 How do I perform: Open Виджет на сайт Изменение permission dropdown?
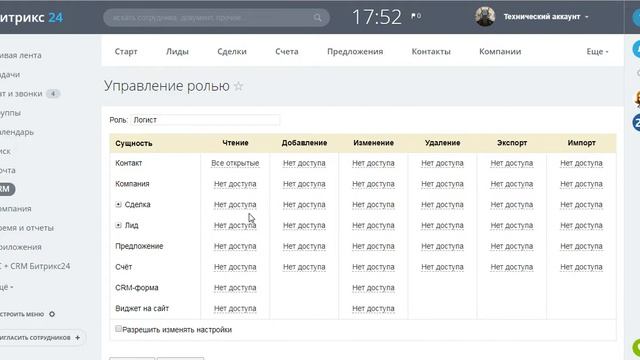[x=373, y=309]
